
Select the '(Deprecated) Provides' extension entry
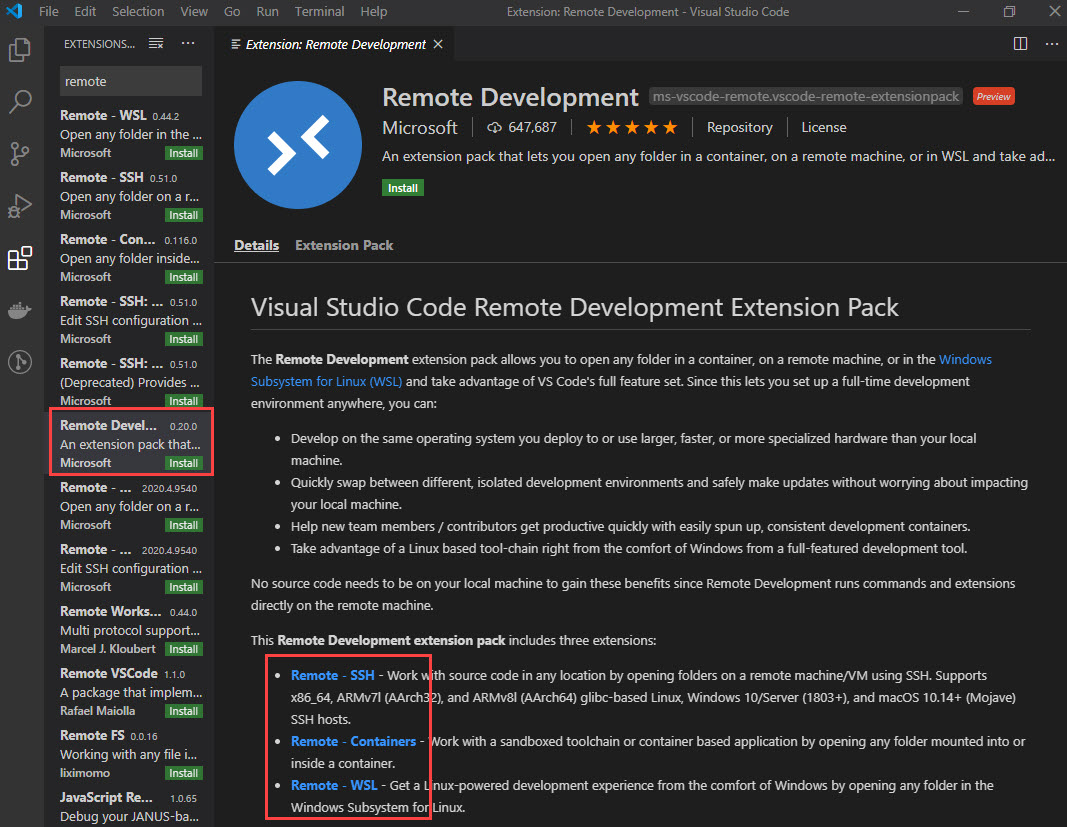(129, 381)
